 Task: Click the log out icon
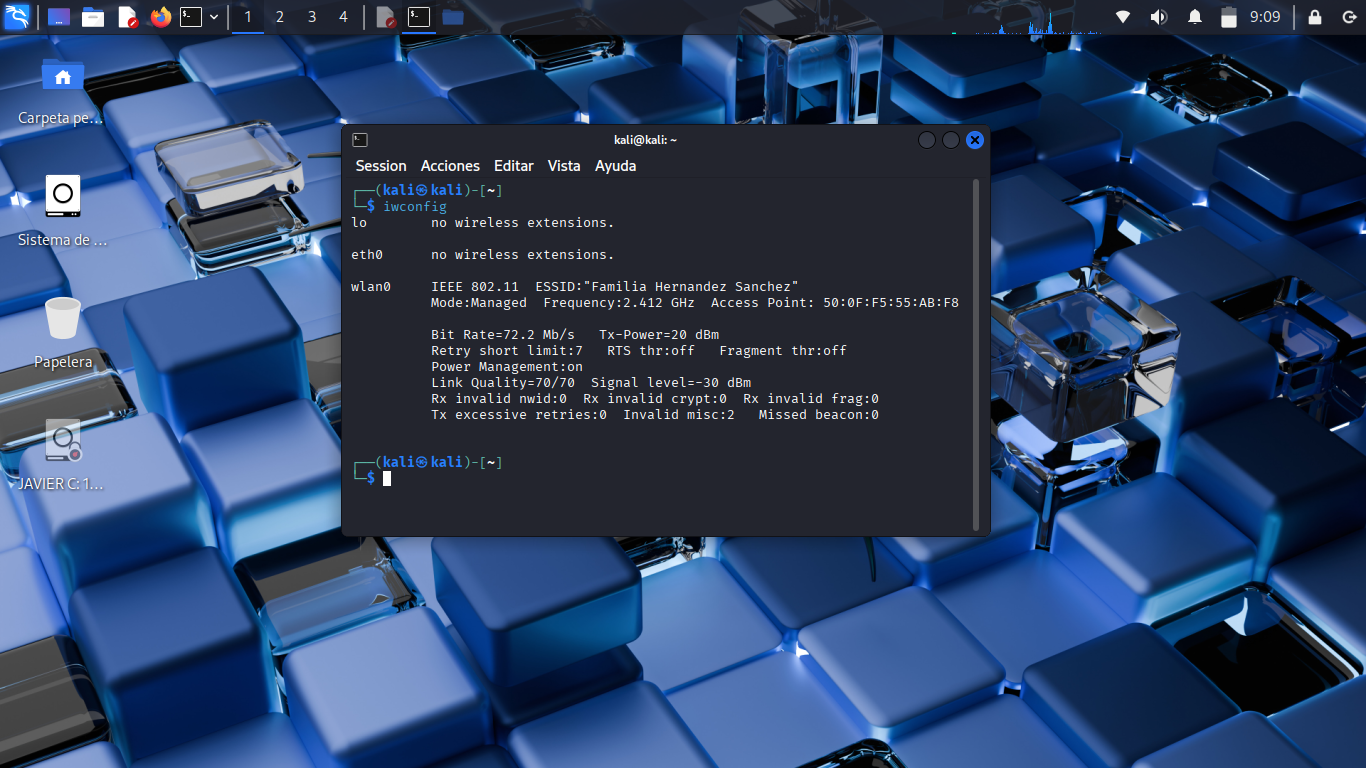tap(1347, 17)
